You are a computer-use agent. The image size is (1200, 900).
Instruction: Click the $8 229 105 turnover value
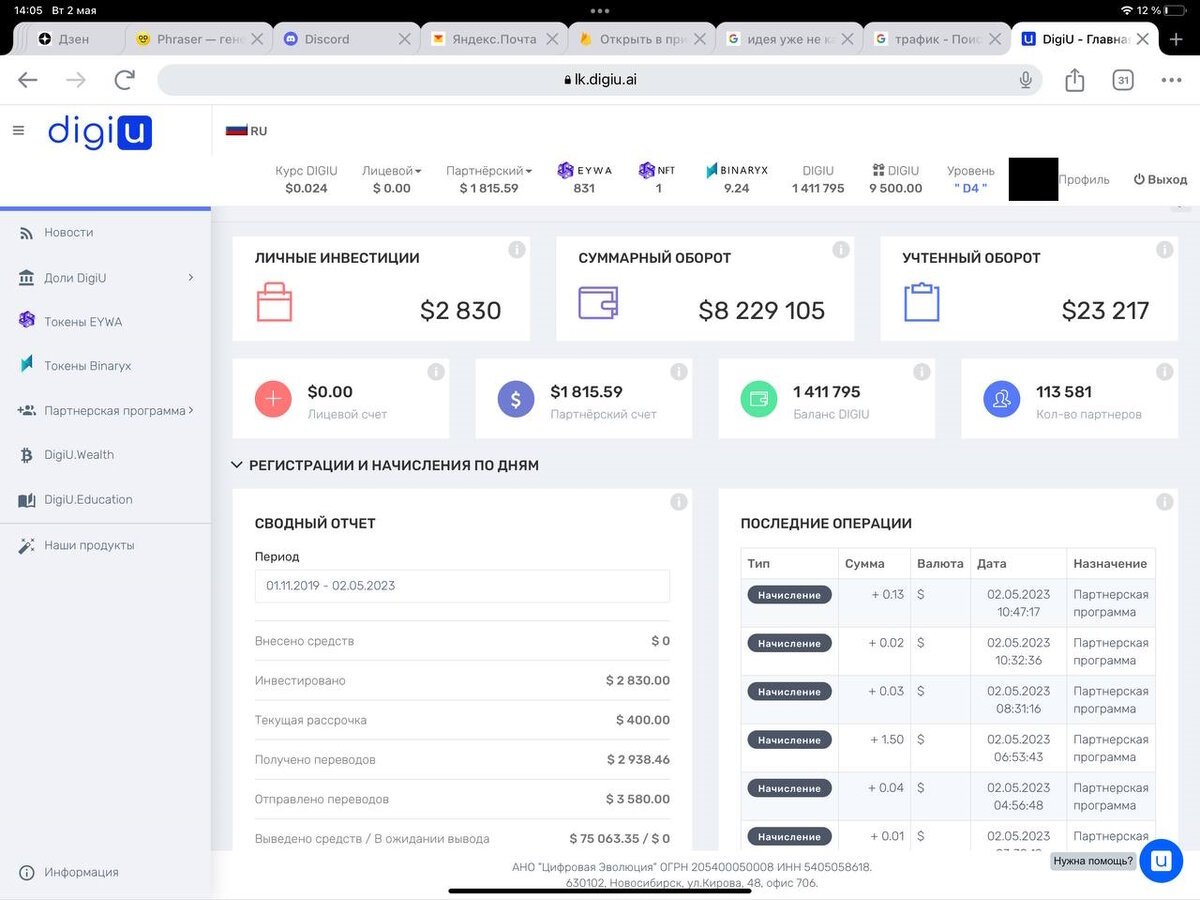[762, 311]
